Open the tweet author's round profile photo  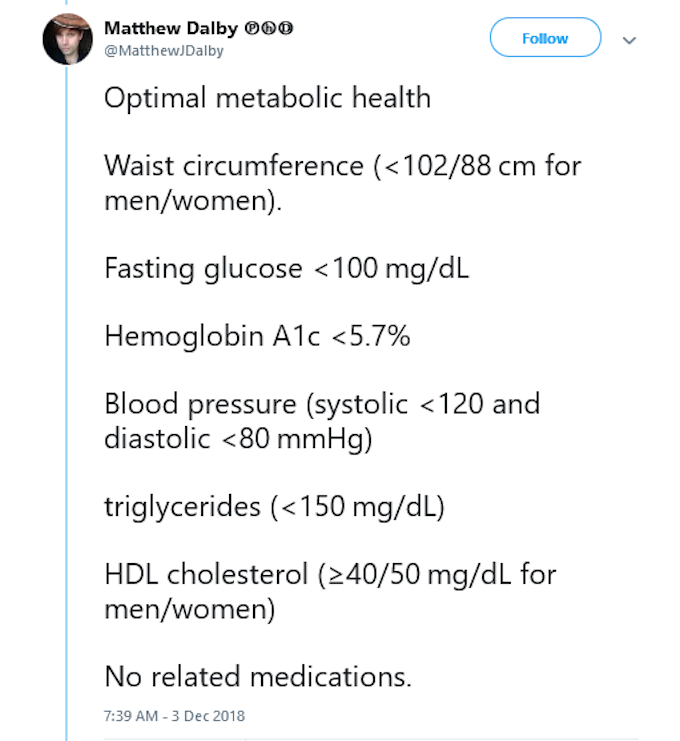67,39
